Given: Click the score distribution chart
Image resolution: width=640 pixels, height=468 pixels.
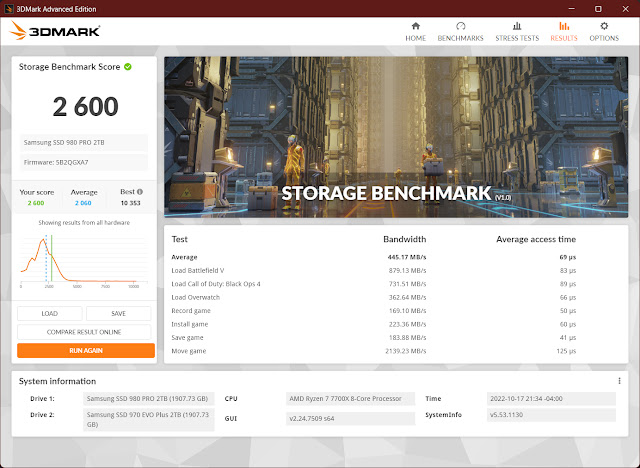Looking at the screenshot, I should 84,261.
